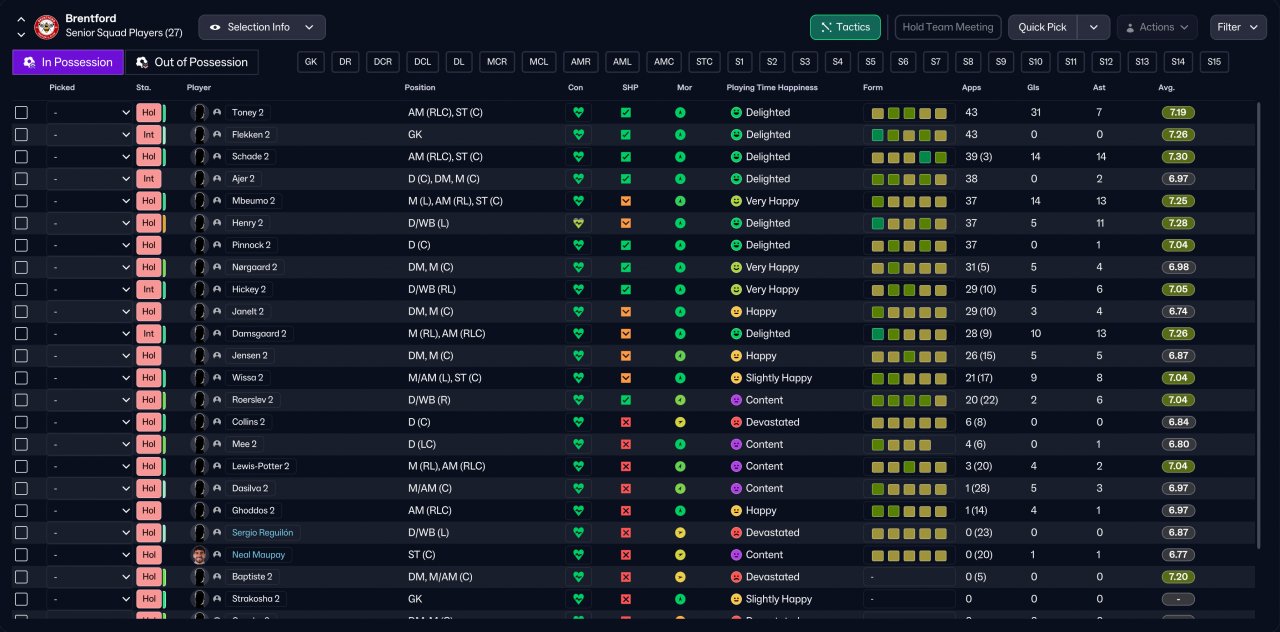Viewport: 1280px width, 632px height.
Task: Click Sergio Reguilón's yellow morale icon
Action: tap(680, 533)
